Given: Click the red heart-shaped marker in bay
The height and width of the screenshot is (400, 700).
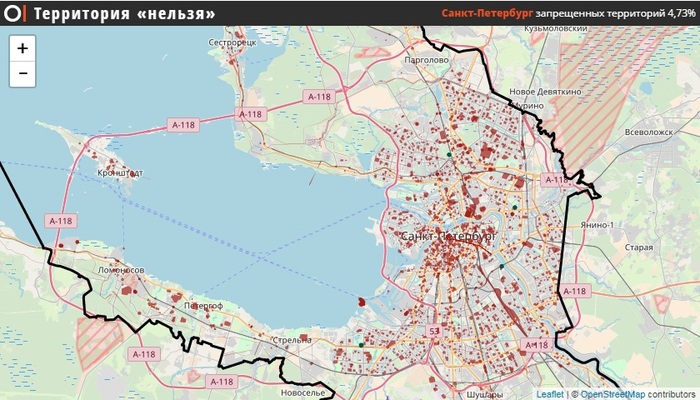Looking at the screenshot, I should tap(362, 302).
